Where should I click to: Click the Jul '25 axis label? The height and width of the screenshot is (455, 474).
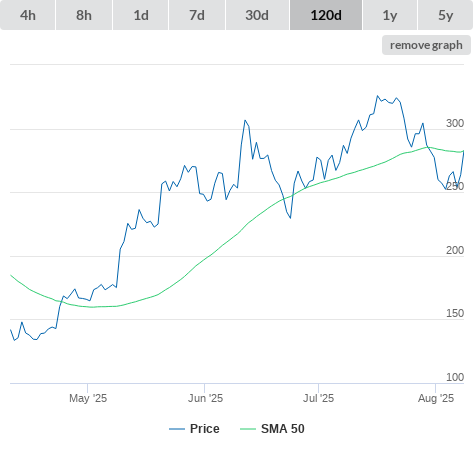(x=318, y=398)
